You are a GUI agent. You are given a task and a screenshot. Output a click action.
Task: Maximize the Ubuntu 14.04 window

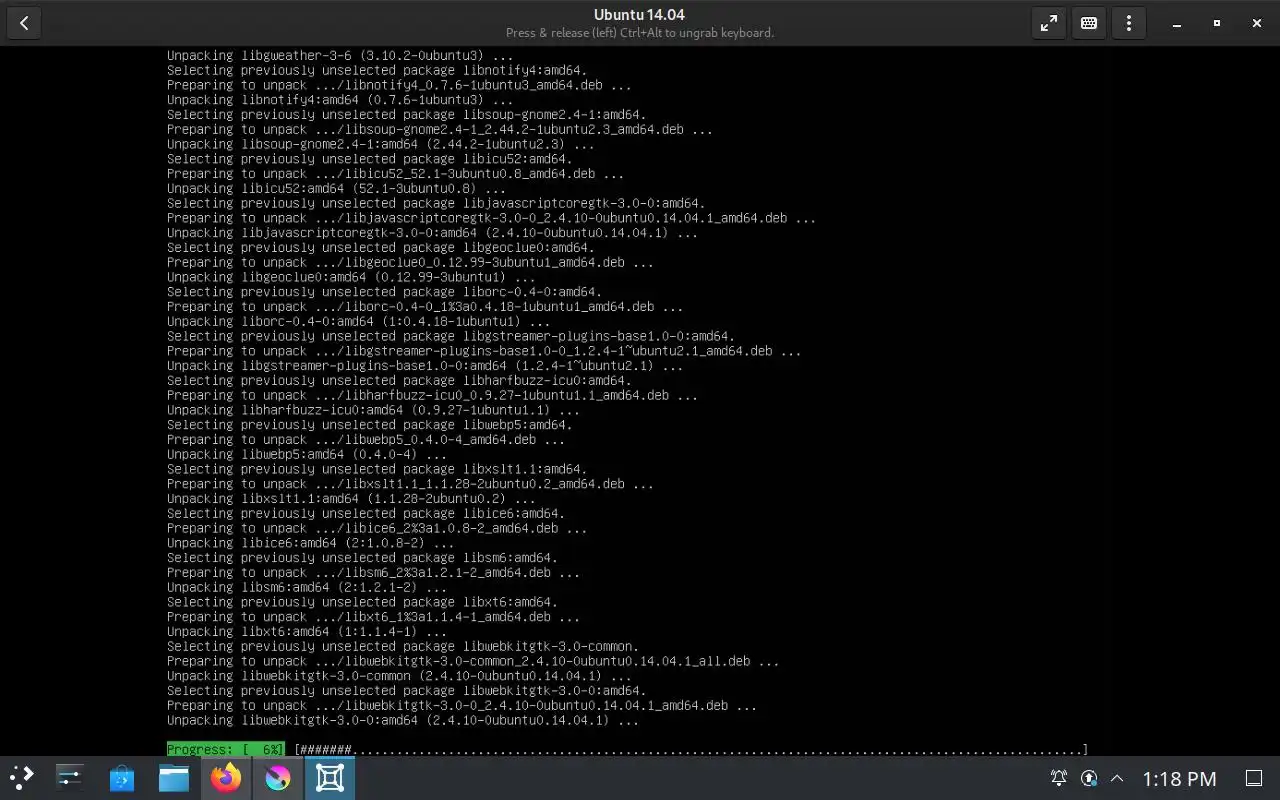point(1217,23)
